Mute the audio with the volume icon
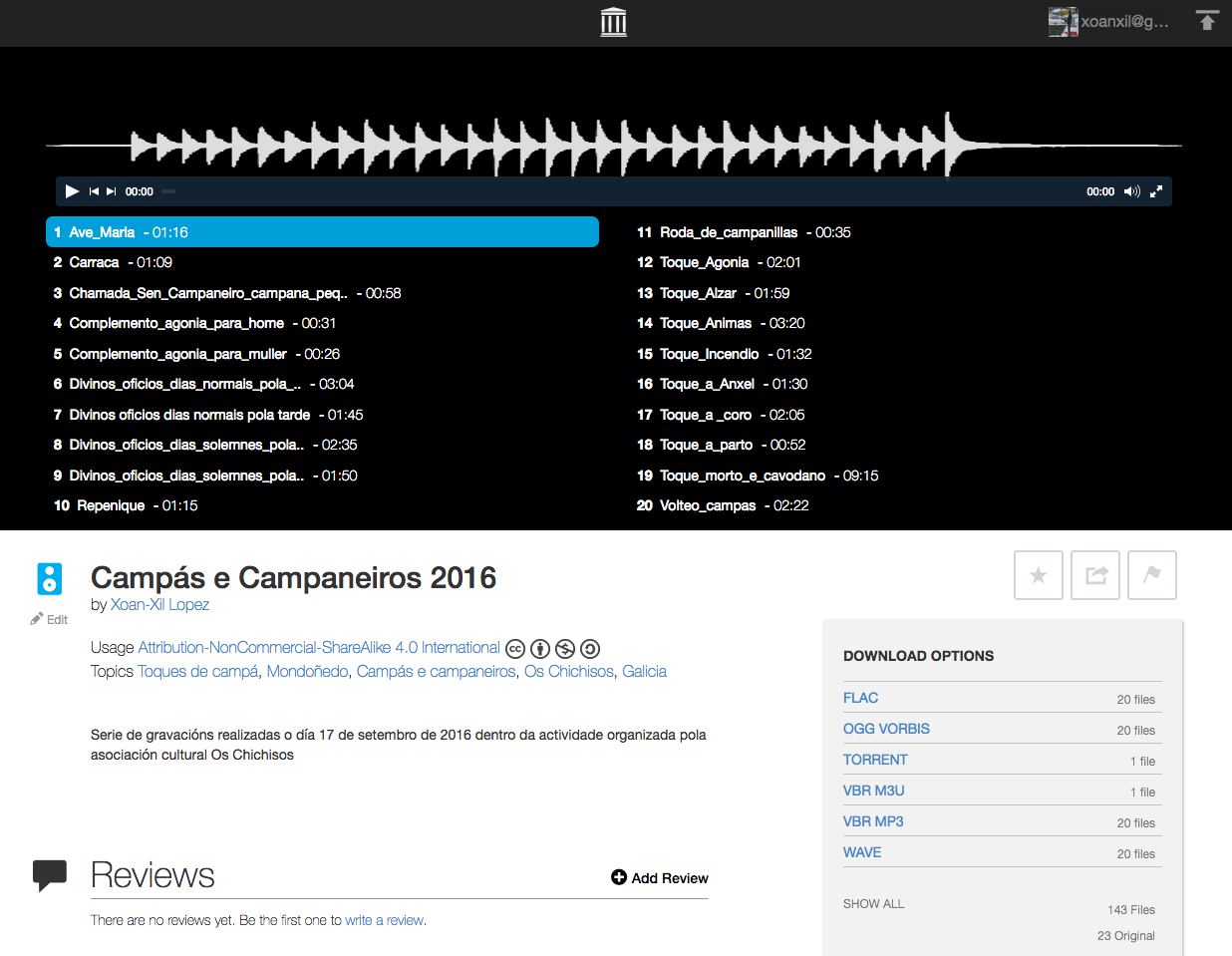The image size is (1232, 956). tap(1131, 191)
